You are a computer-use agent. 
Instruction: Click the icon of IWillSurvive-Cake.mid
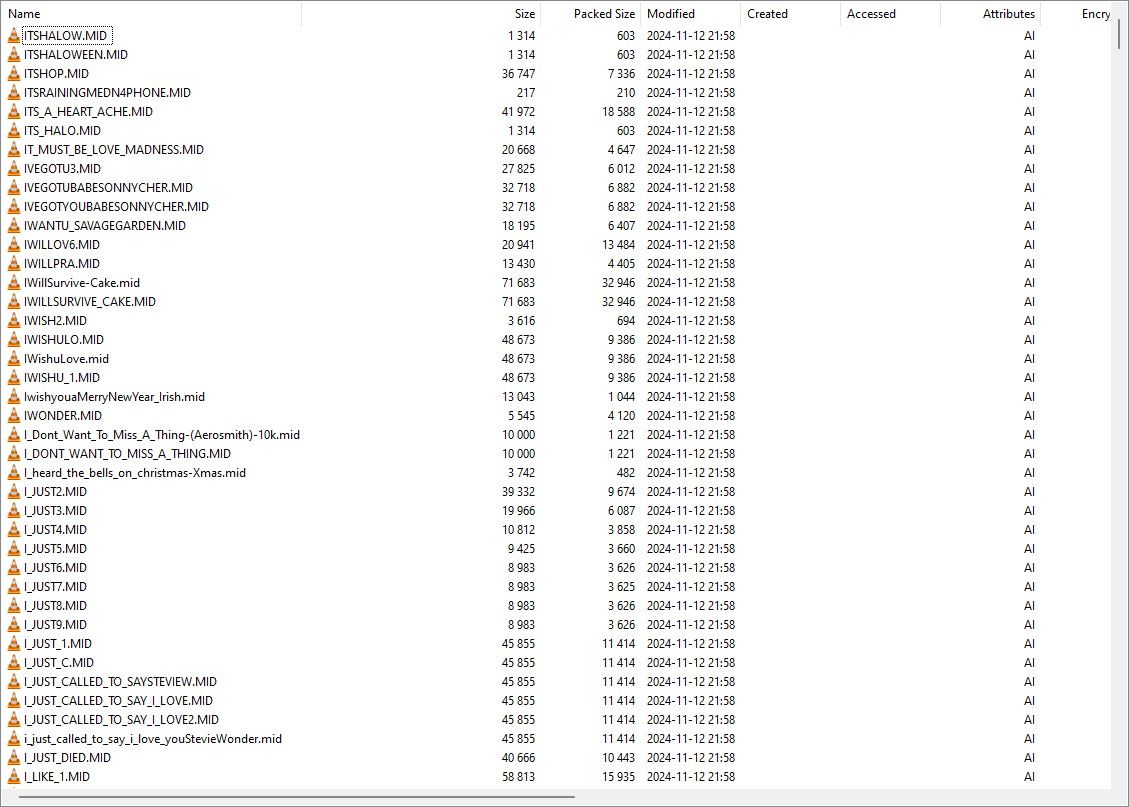coord(14,283)
